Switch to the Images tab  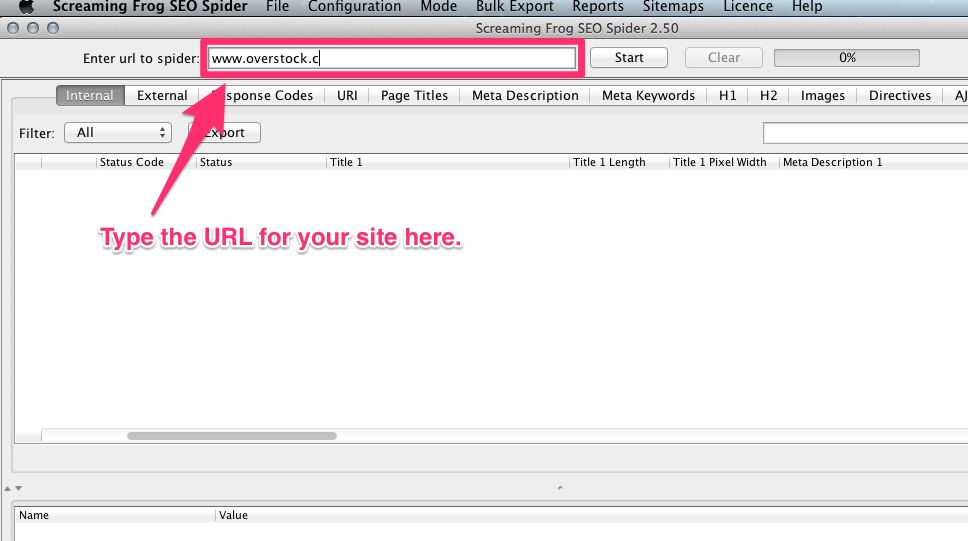pos(822,95)
